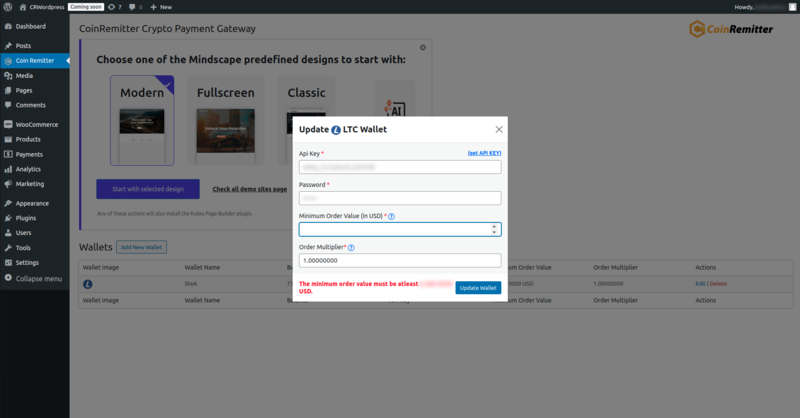The height and width of the screenshot is (418, 800).
Task: Select the Modern design thumbnail
Action: 142,120
